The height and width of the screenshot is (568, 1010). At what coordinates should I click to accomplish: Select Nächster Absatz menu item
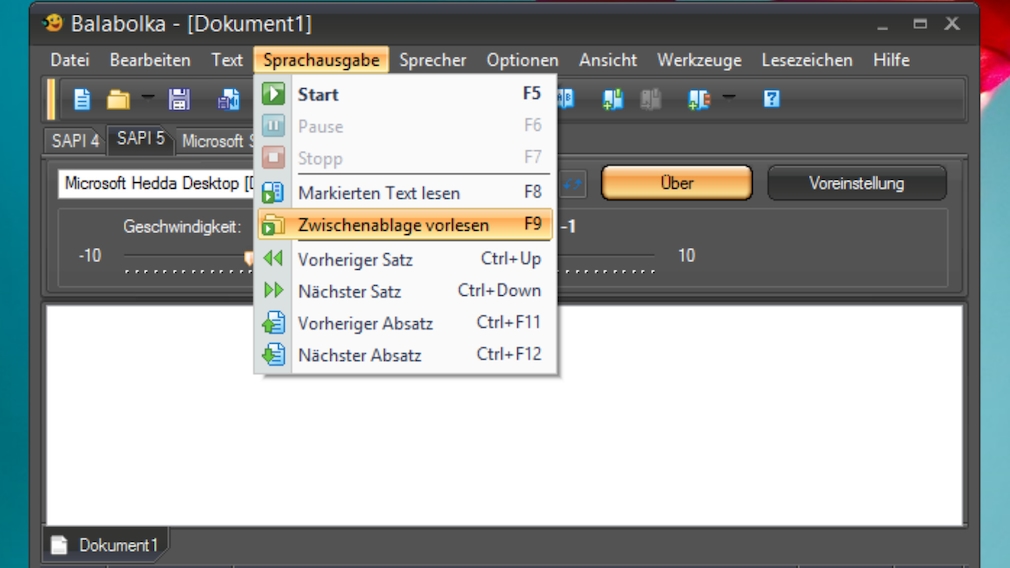359,355
